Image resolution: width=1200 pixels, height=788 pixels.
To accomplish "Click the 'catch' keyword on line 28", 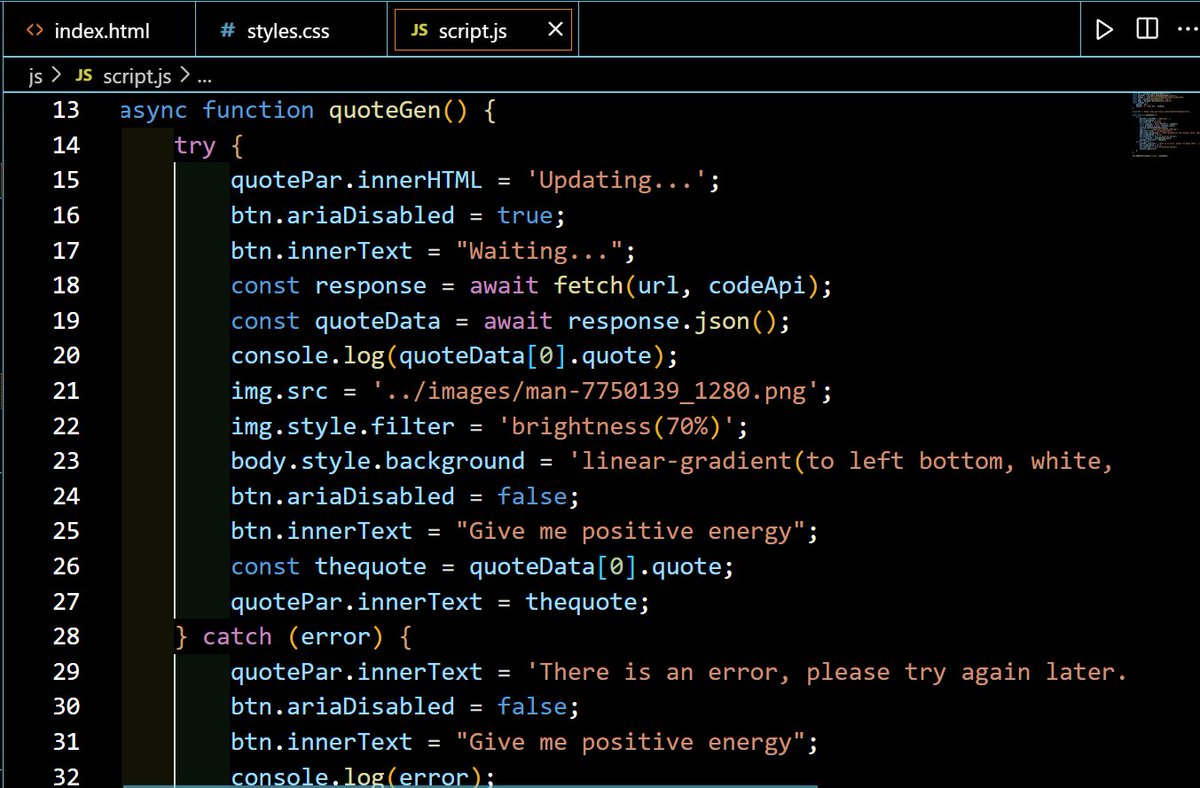I will tap(237, 636).
